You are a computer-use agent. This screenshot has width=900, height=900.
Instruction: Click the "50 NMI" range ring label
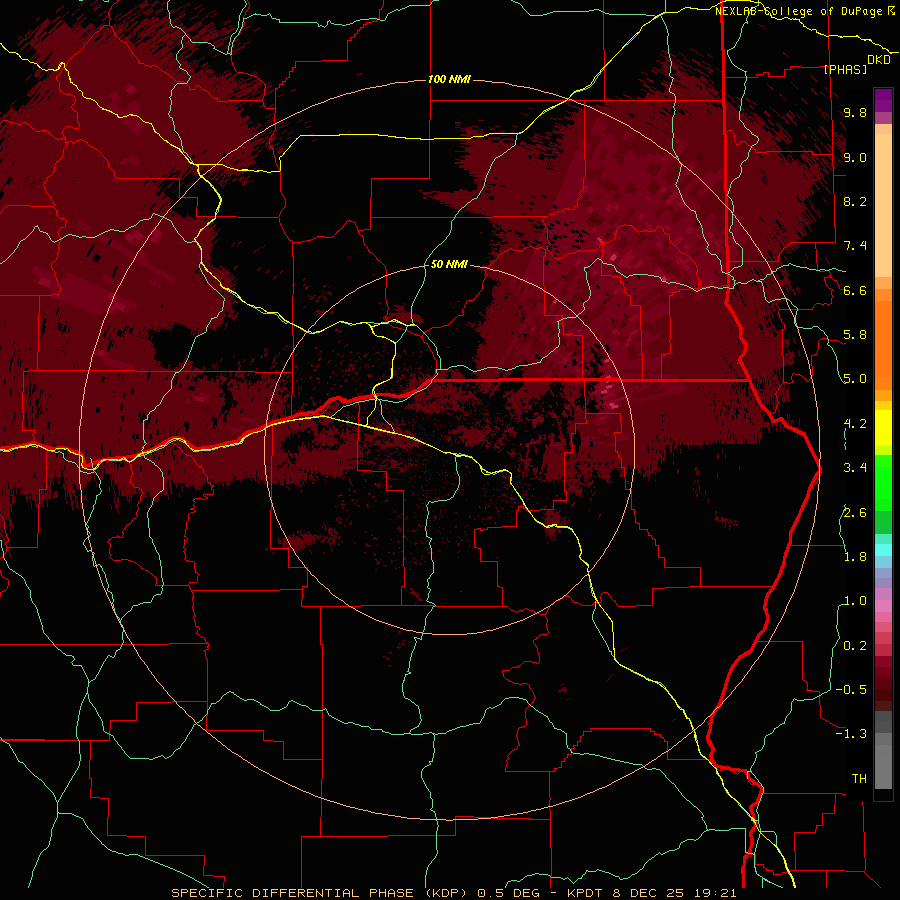click(x=449, y=264)
